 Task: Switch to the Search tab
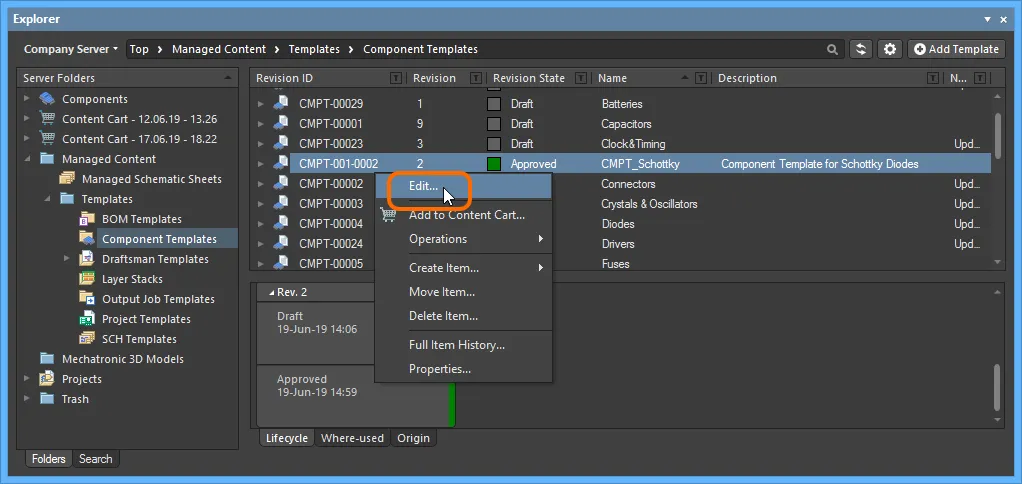96,459
